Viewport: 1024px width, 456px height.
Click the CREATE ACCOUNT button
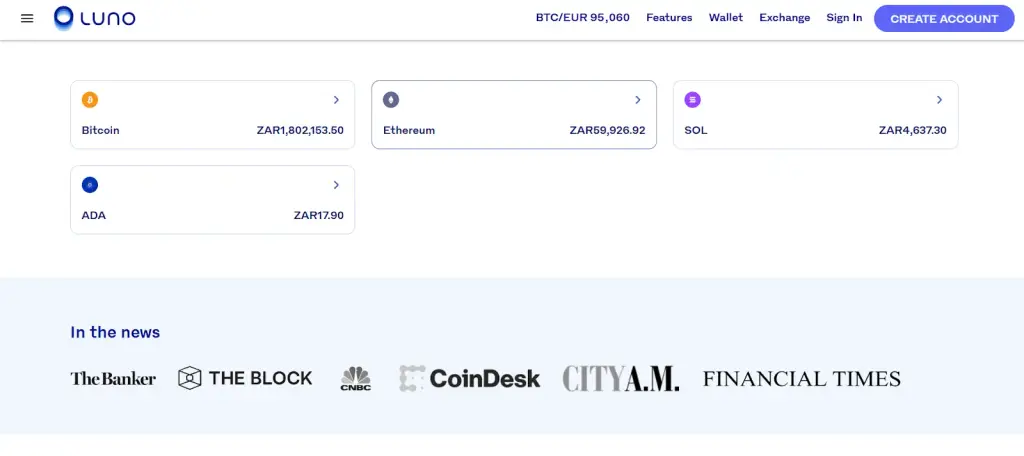click(944, 18)
